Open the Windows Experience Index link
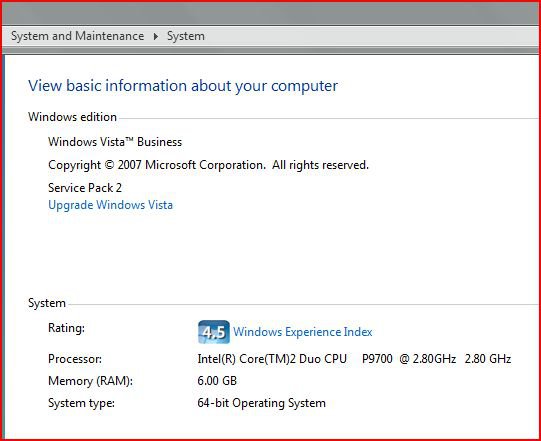The width and height of the screenshot is (541, 441). pos(303,332)
